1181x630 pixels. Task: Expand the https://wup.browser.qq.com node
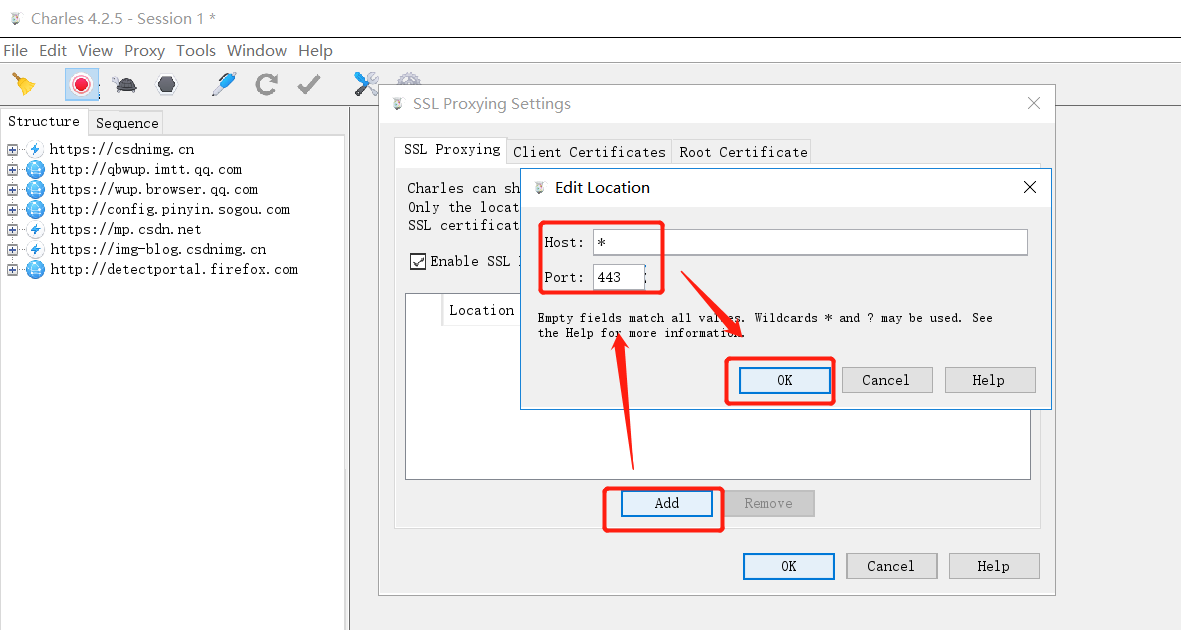[12, 189]
